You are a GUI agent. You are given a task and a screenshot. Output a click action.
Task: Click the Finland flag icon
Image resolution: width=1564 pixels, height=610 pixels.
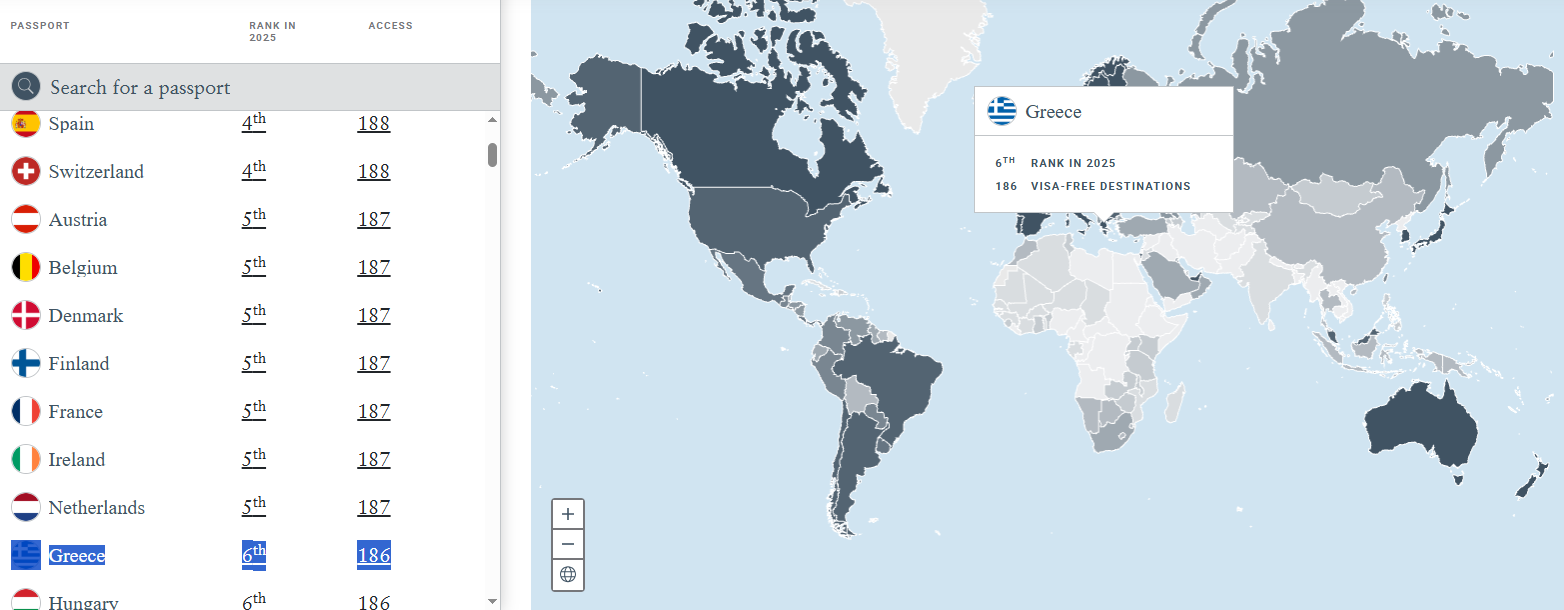click(x=26, y=363)
